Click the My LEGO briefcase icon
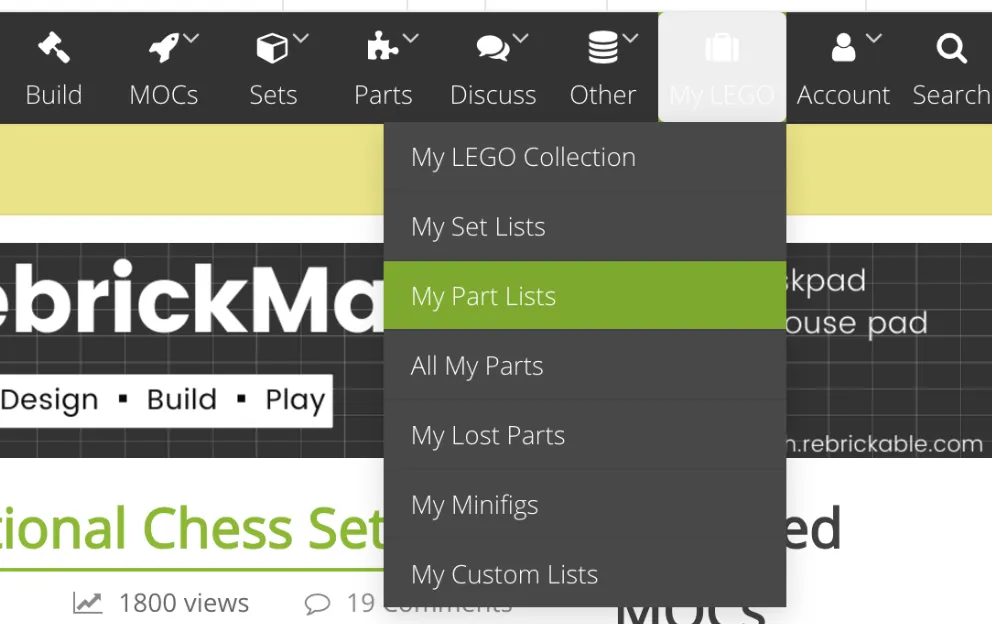The image size is (992, 624). click(x=722, y=48)
